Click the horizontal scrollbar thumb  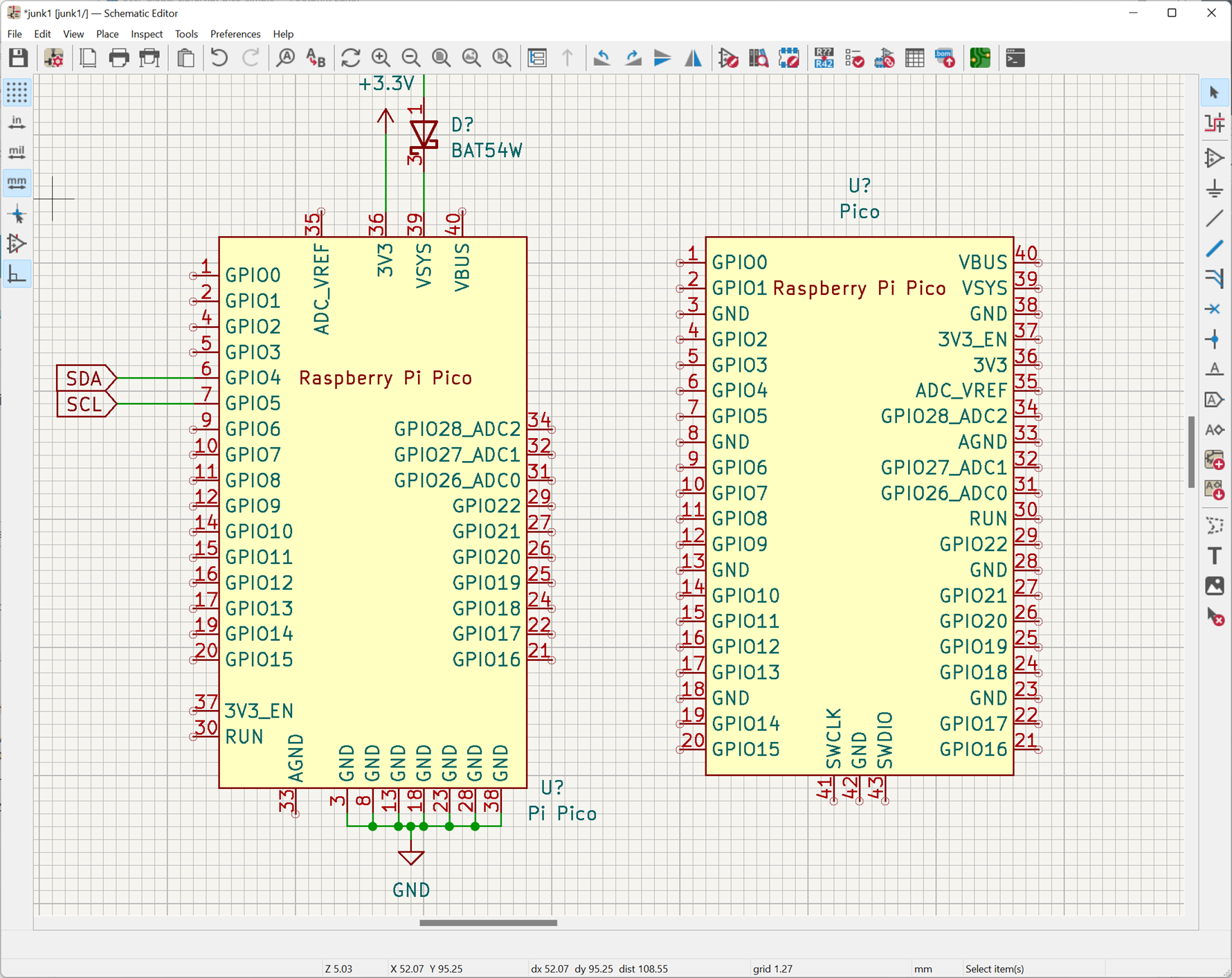tap(488, 923)
